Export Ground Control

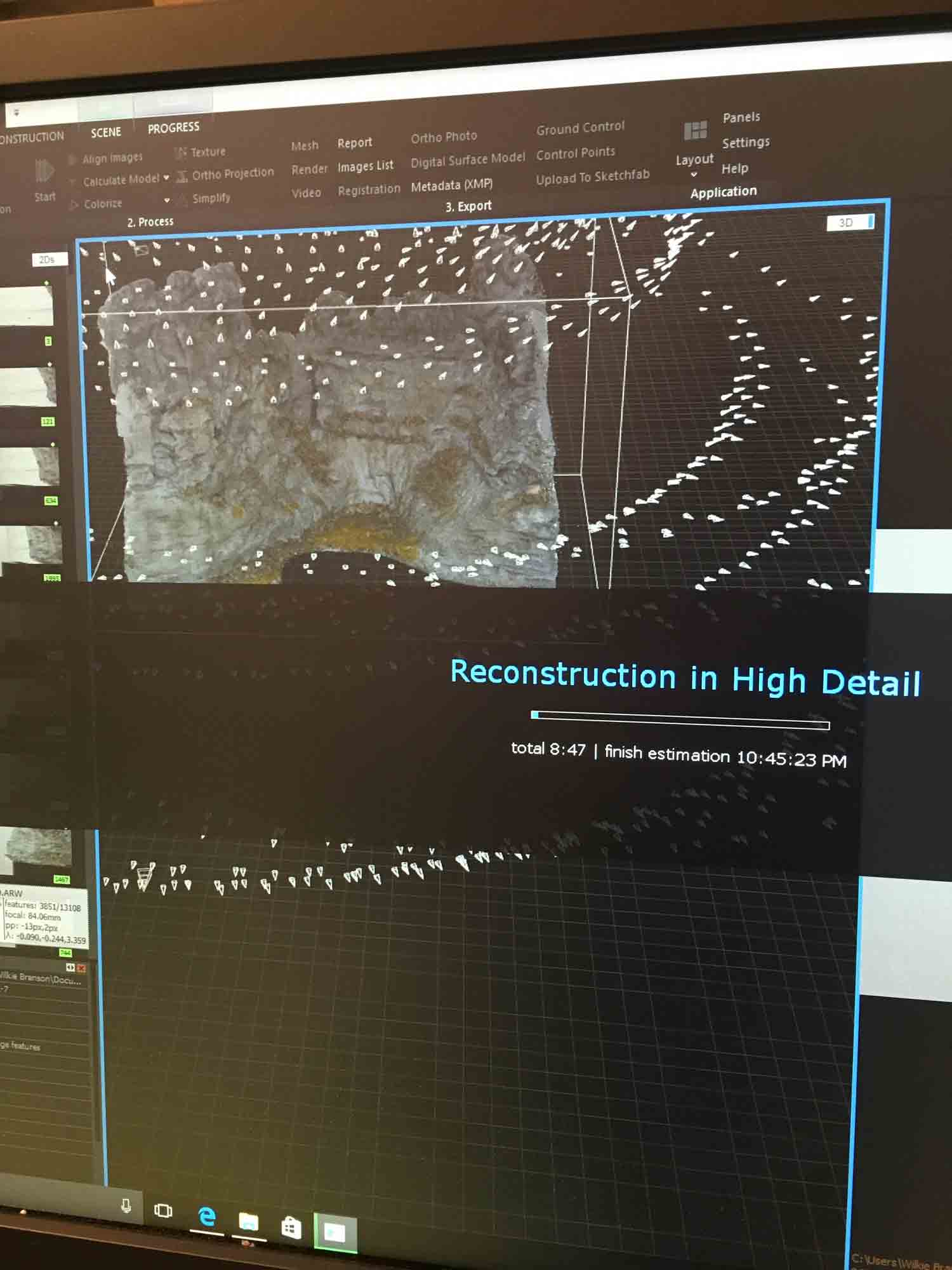point(580,128)
